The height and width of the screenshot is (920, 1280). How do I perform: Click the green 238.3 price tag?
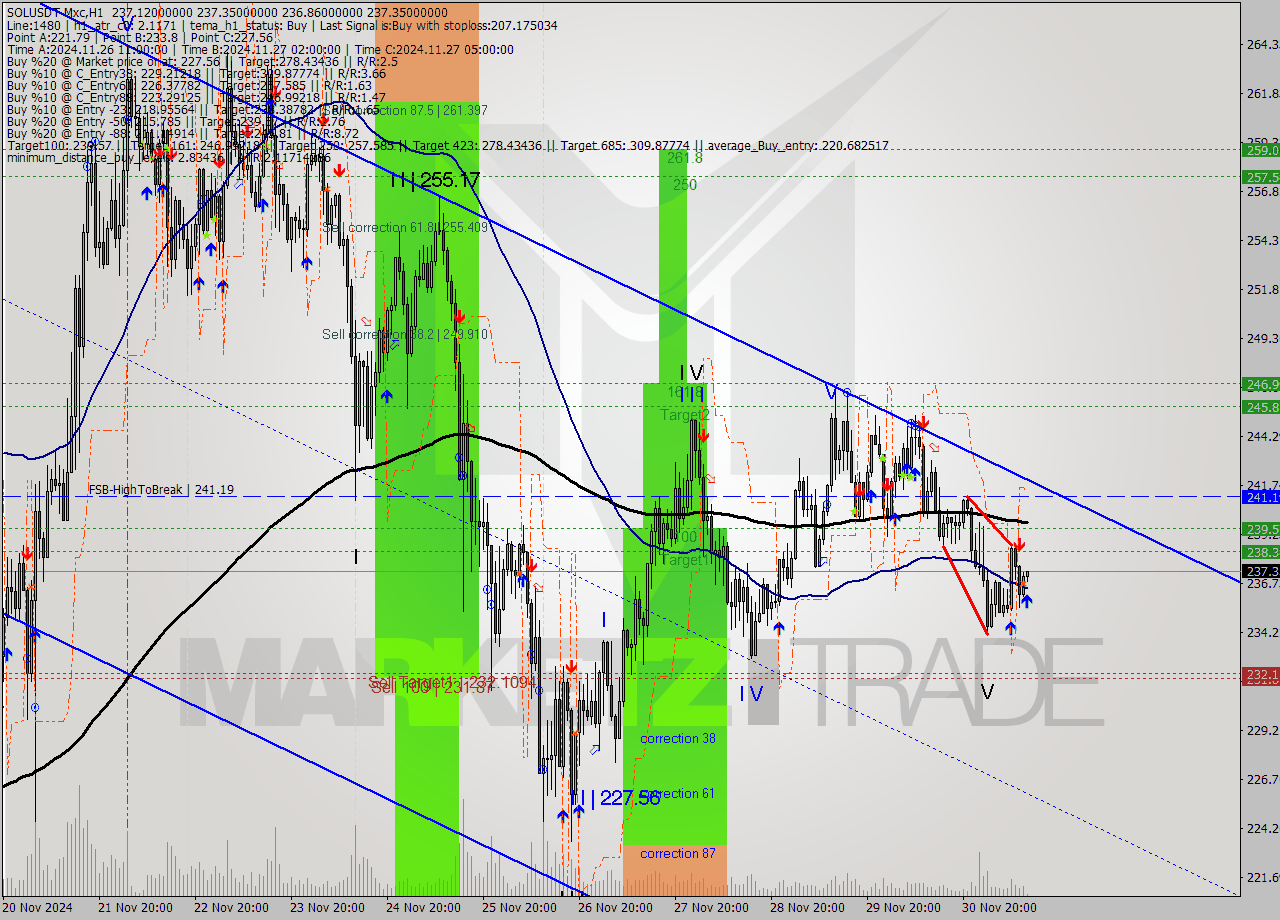point(1260,551)
